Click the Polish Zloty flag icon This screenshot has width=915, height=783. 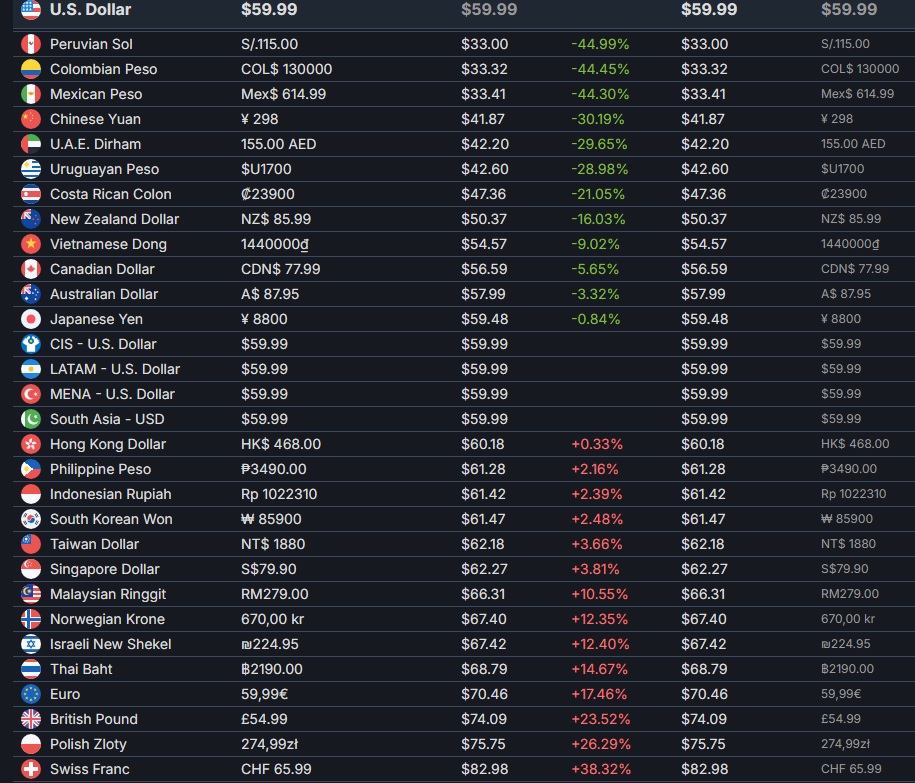click(31, 744)
